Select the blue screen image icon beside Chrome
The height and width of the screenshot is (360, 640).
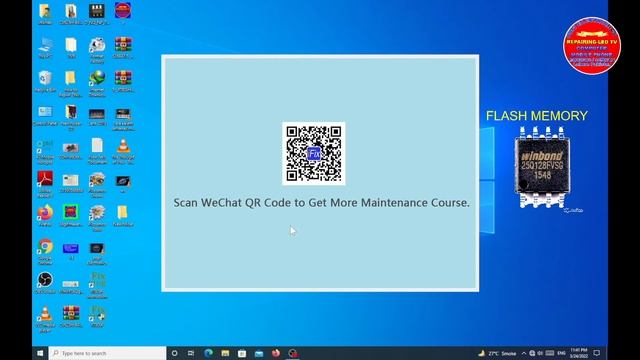71,251
